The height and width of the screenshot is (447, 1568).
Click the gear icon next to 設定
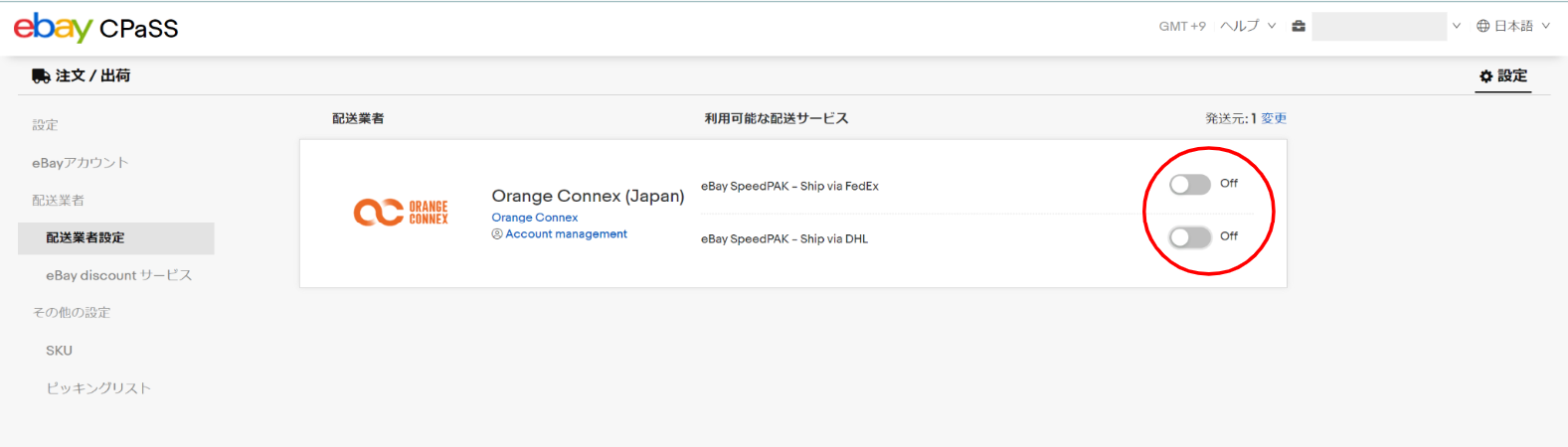click(x=1485, y=76)
